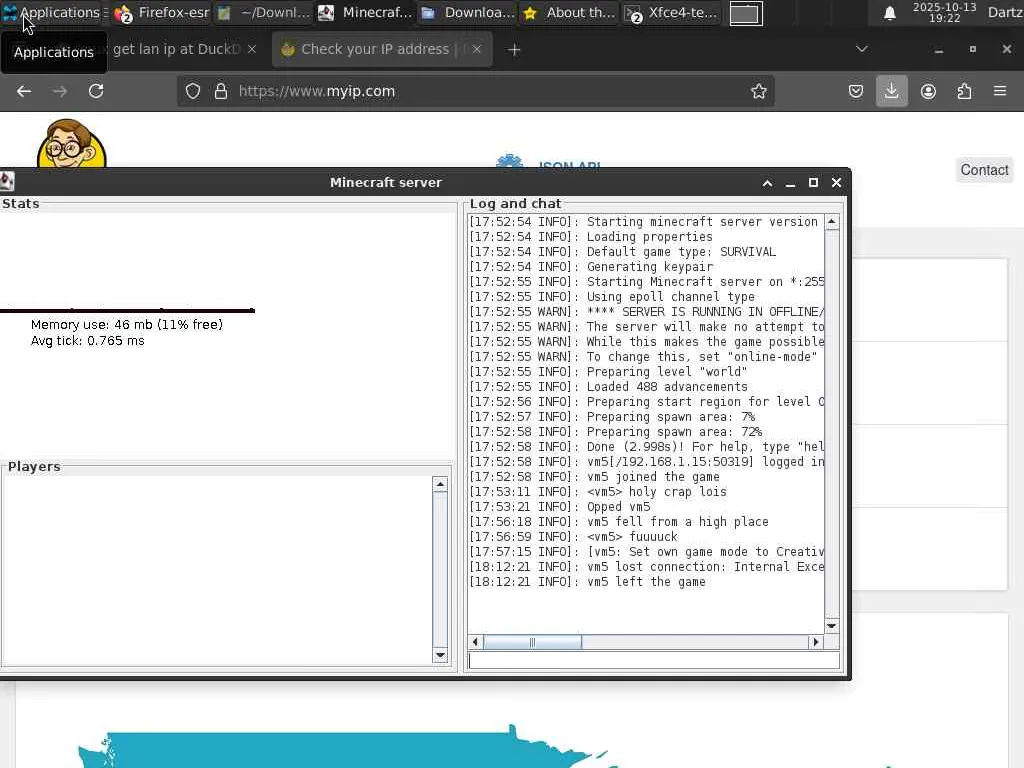The width and height of the screenshot is (1024, 768).
Task: Expand the Firefox list all tabs chevron
Action: coord(862,49)
